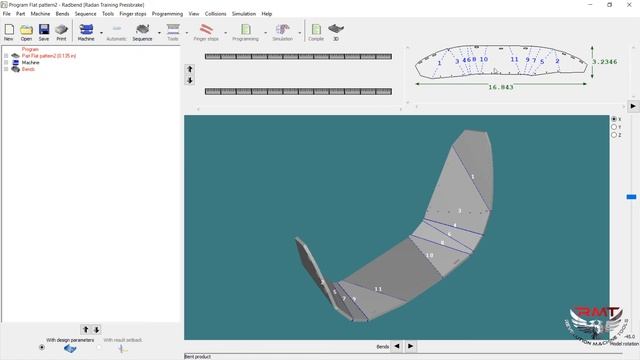Select Bends entry in tree
This screenshot has height=360, width=640.
point(28,69)
